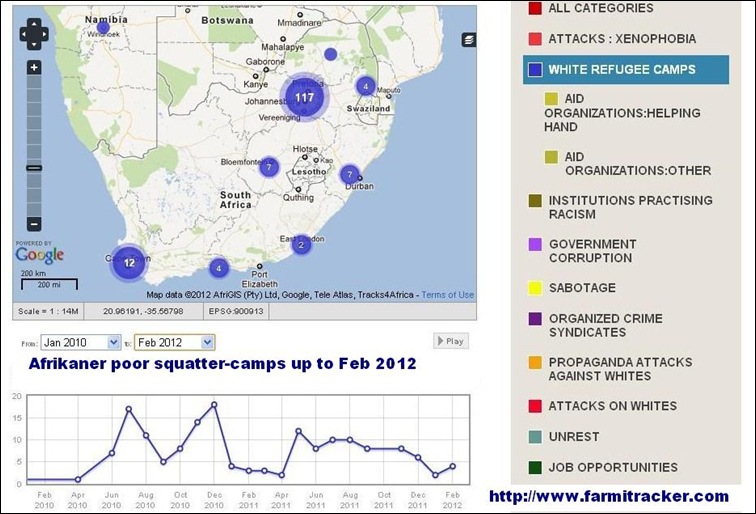756x514 pixels.
Task: Click the yellow SABOTAGE color swatch
Action: [535, 288]
